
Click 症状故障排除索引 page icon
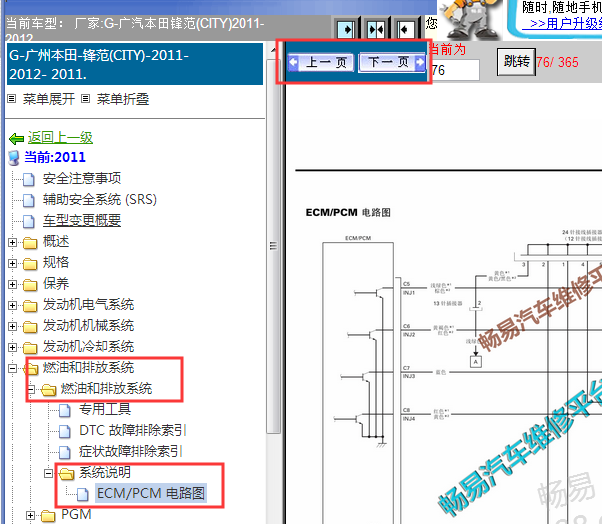(x=65, y=453)
